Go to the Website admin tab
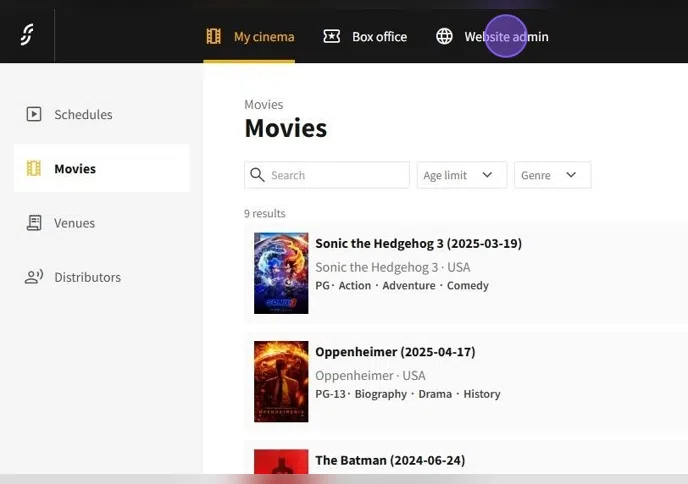Image resolution: width=688 pixels, height=484 pixels. pyautogui.click(x=506, y=37)
